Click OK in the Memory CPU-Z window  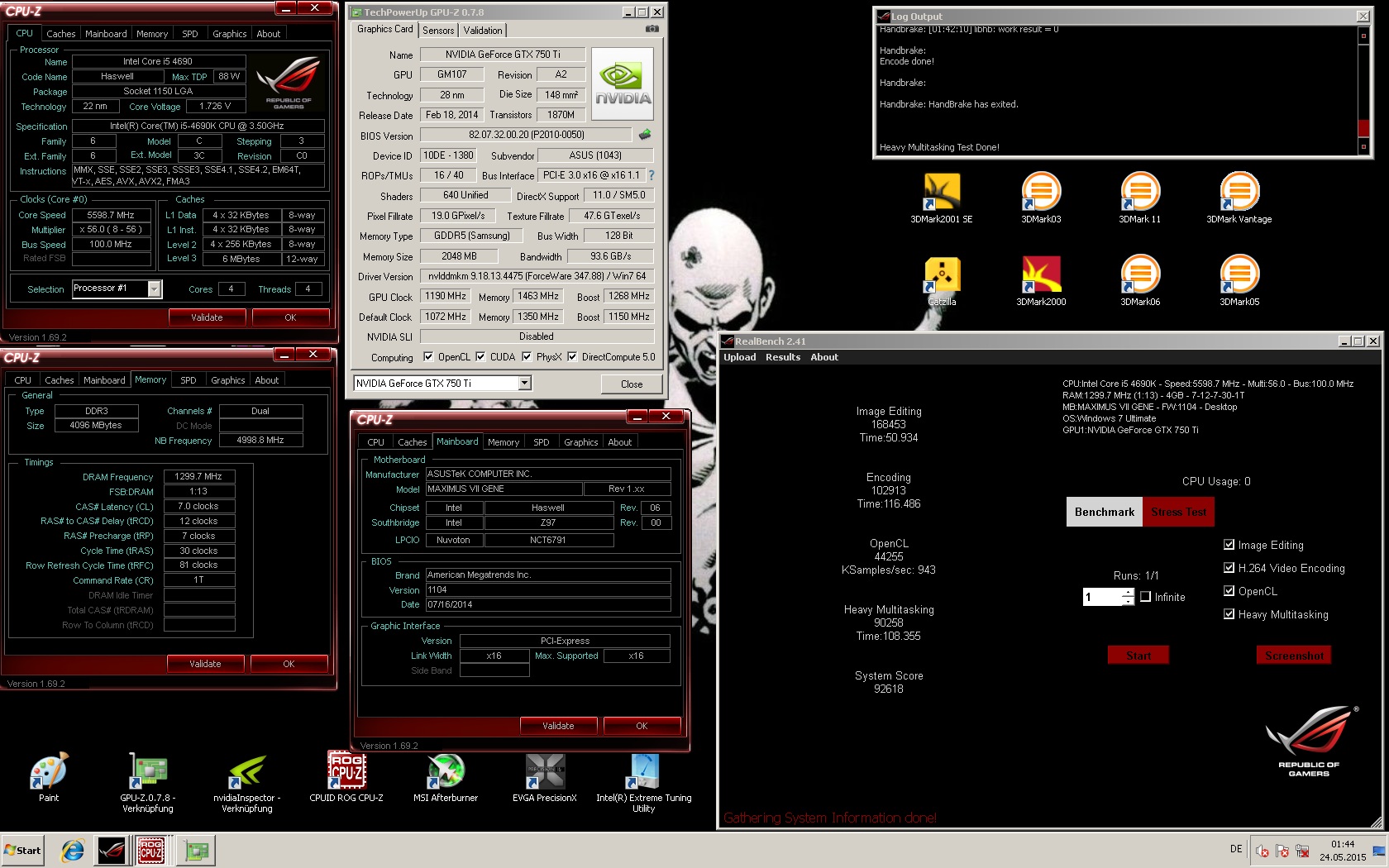[289, 664]
